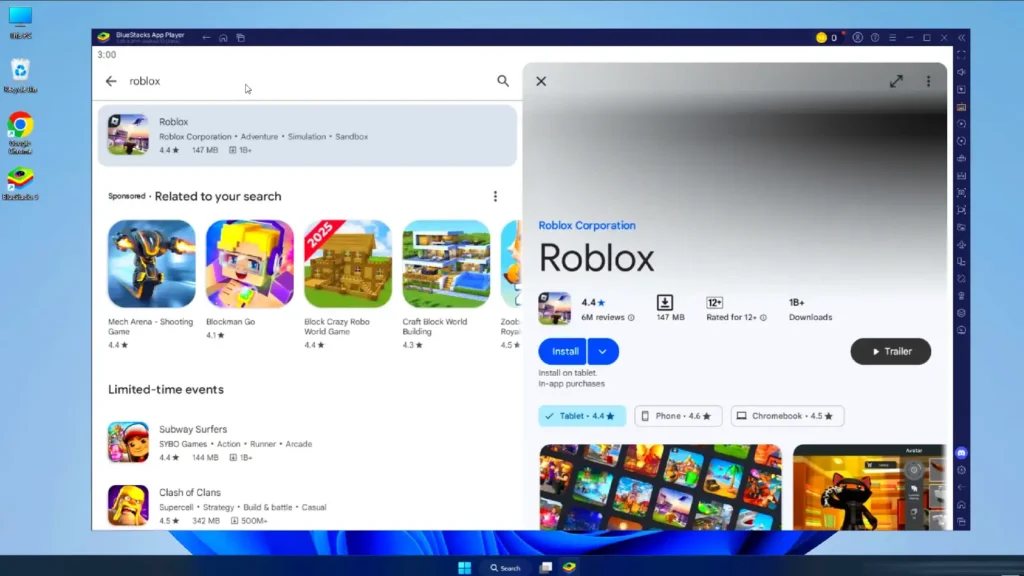Click the Play Store search magnifier icon
Image resolution: width=1024 pixels, height=576 pixels.
click(x=503, y=81)
